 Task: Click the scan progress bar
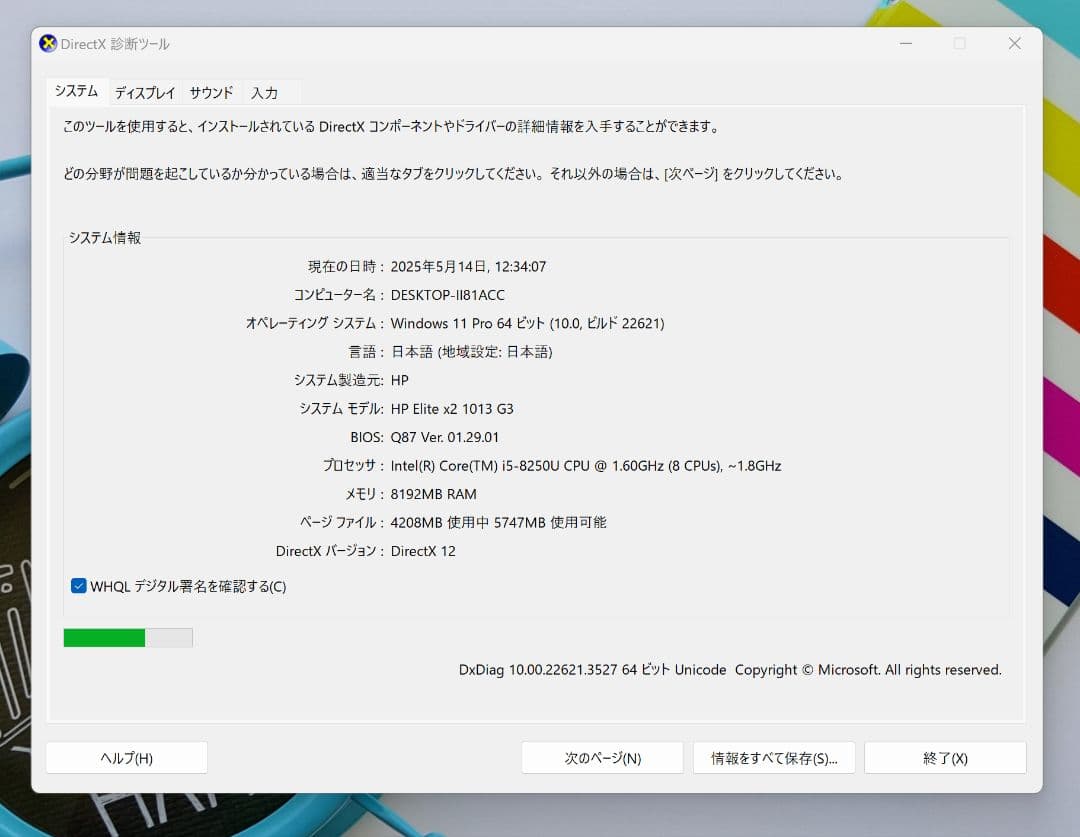(127, 637)
